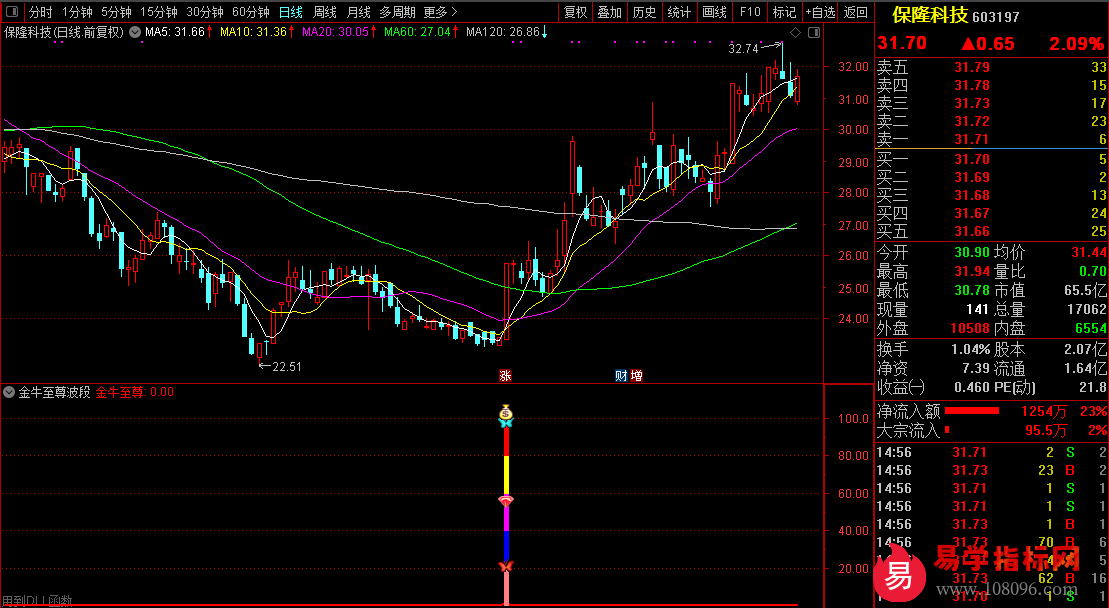Viewport: 1109px width, 608px height.
Task: Click the red '涨' event marker
Action: pos(506,376)
